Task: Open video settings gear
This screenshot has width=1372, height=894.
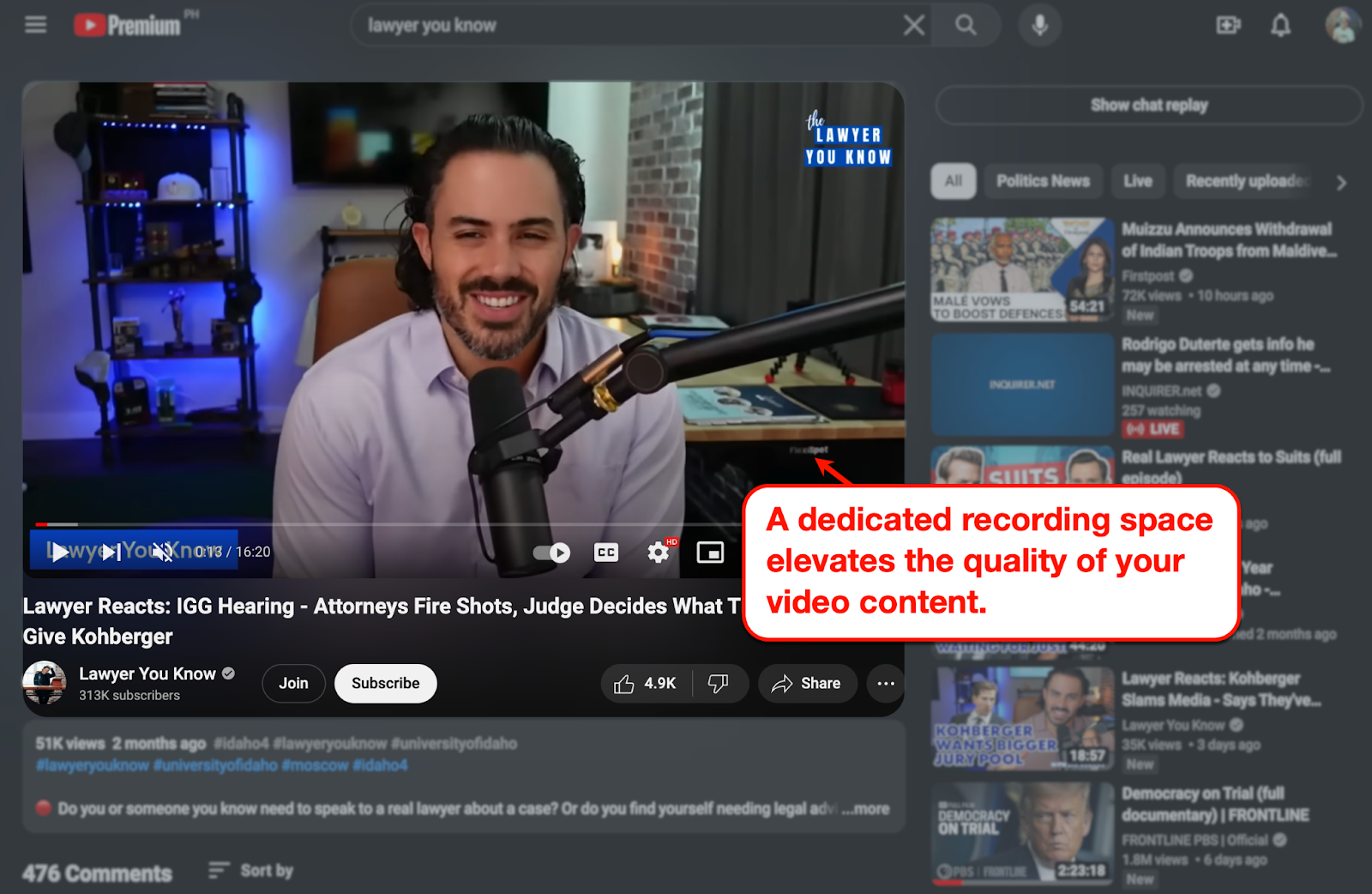Action: (659, 552)
